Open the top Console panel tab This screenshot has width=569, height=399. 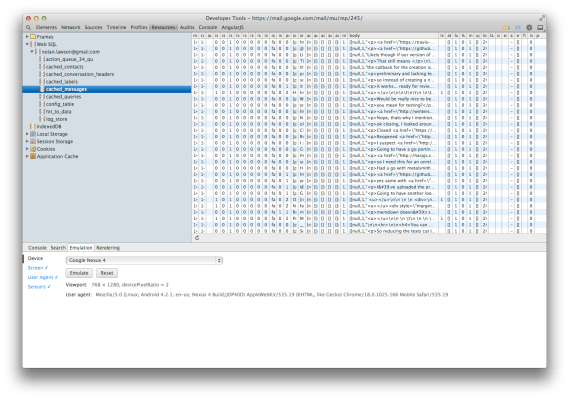208,27
